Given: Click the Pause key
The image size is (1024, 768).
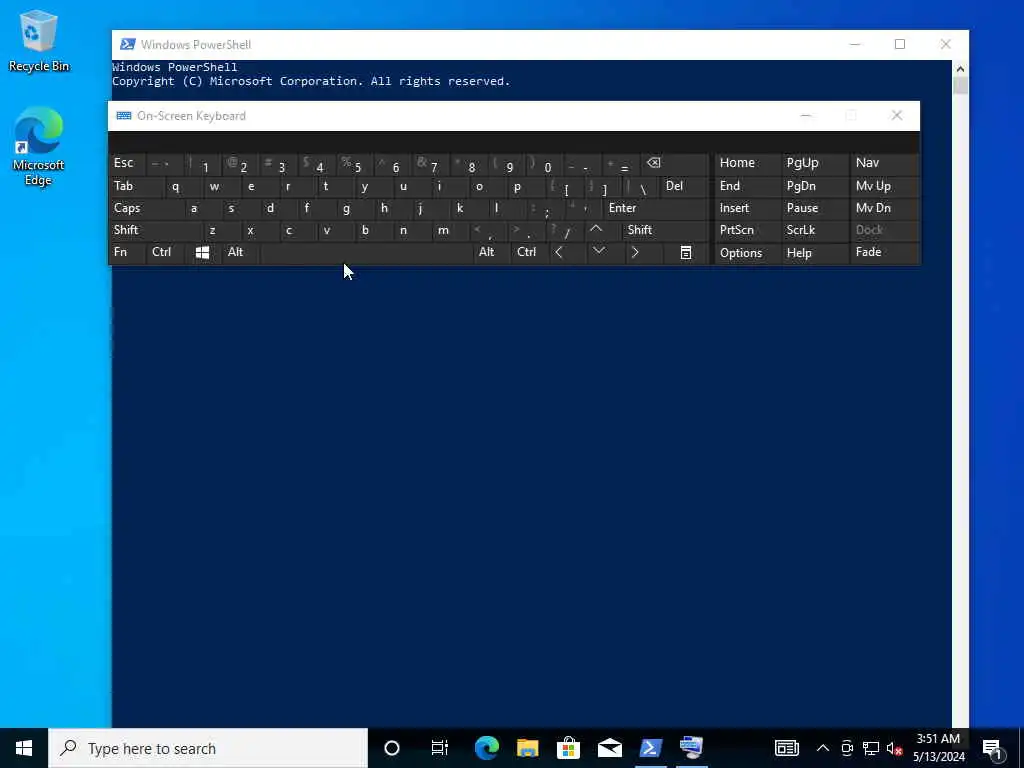Looking at the screenshot, I should tap(813, 208).
